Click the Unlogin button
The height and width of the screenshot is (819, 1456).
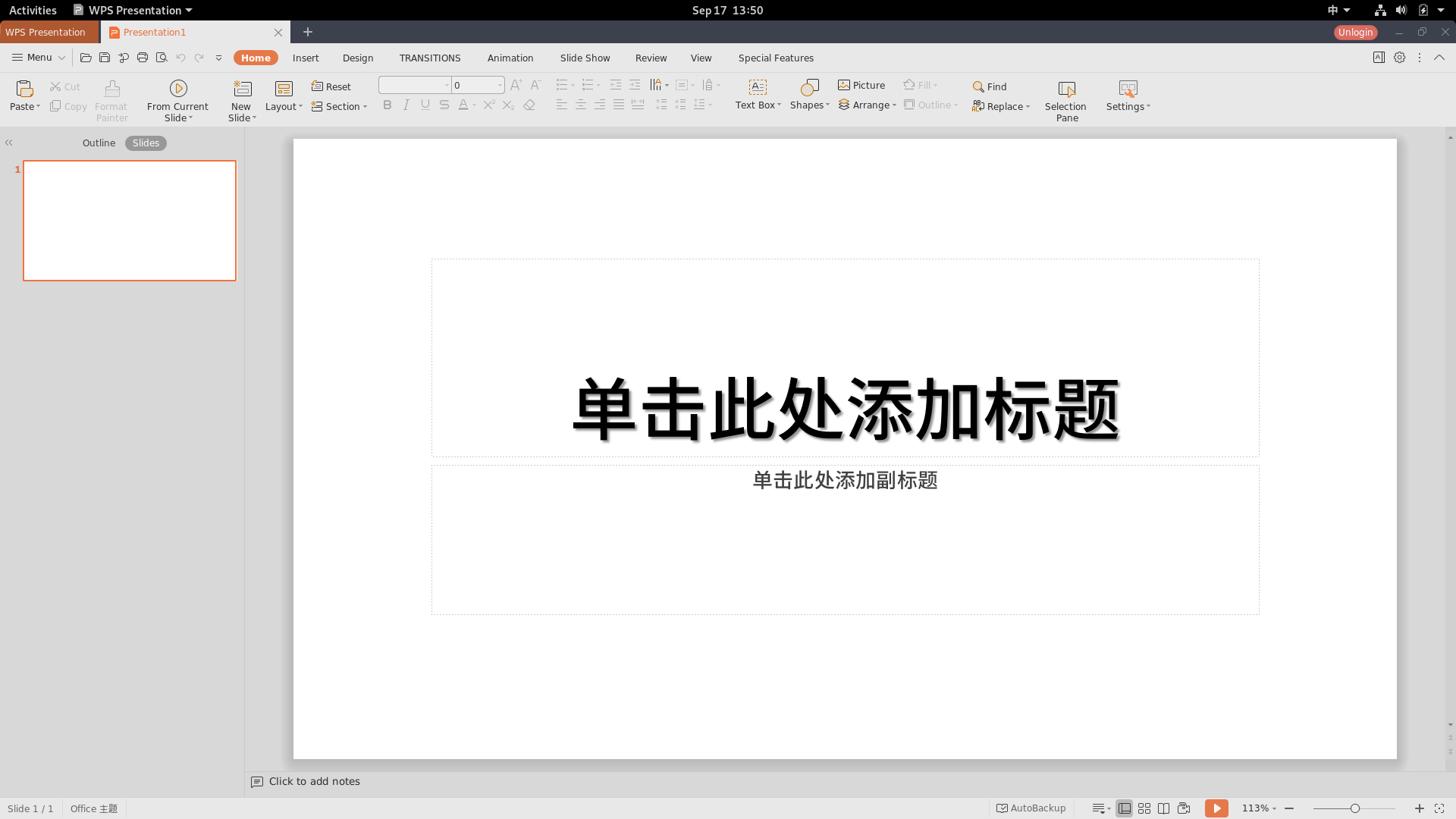(x=1356, y=32)
